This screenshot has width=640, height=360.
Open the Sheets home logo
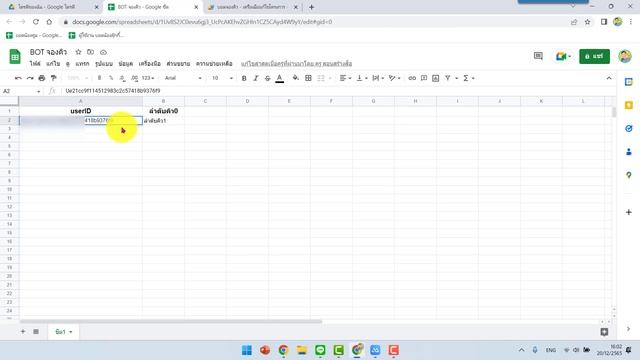click(15, 57)
